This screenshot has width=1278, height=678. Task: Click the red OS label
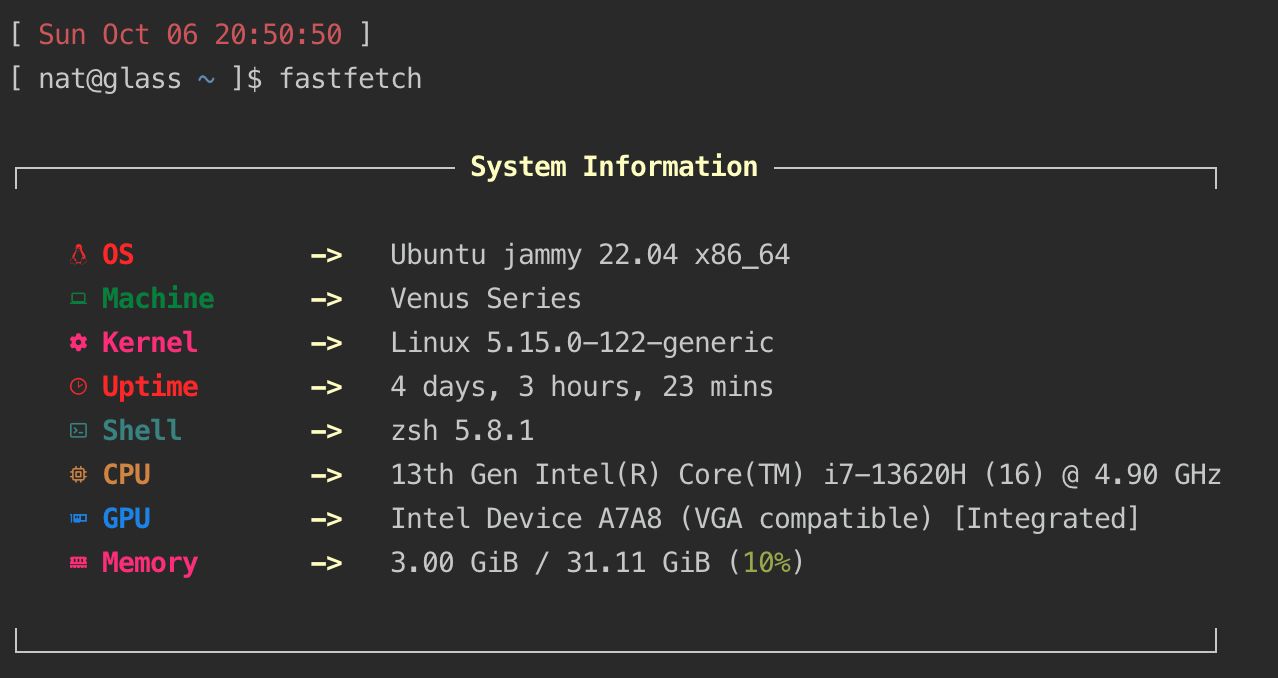click(x=118, y=255)
